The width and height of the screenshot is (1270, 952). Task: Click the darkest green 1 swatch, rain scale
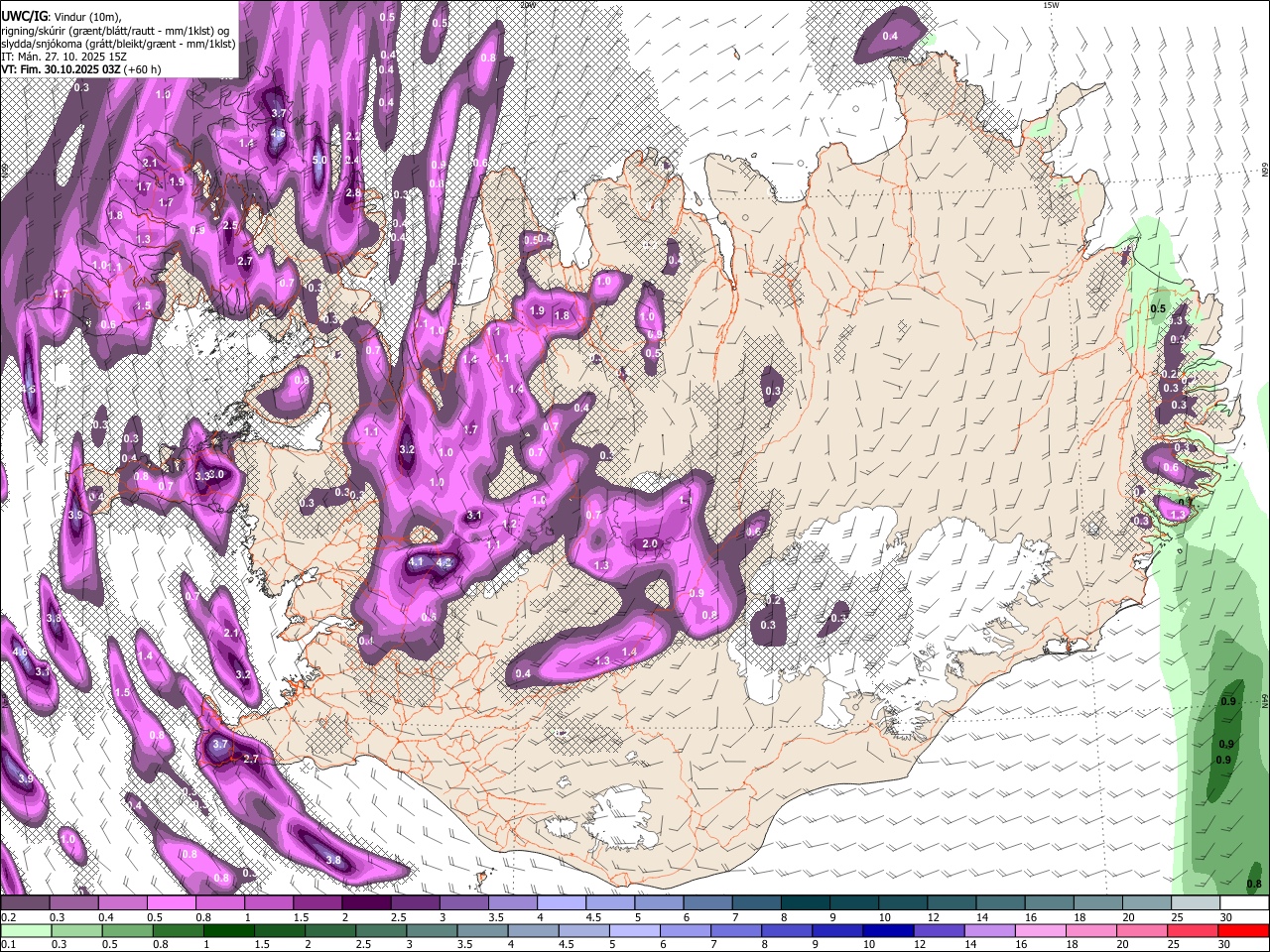coord(229,930)
